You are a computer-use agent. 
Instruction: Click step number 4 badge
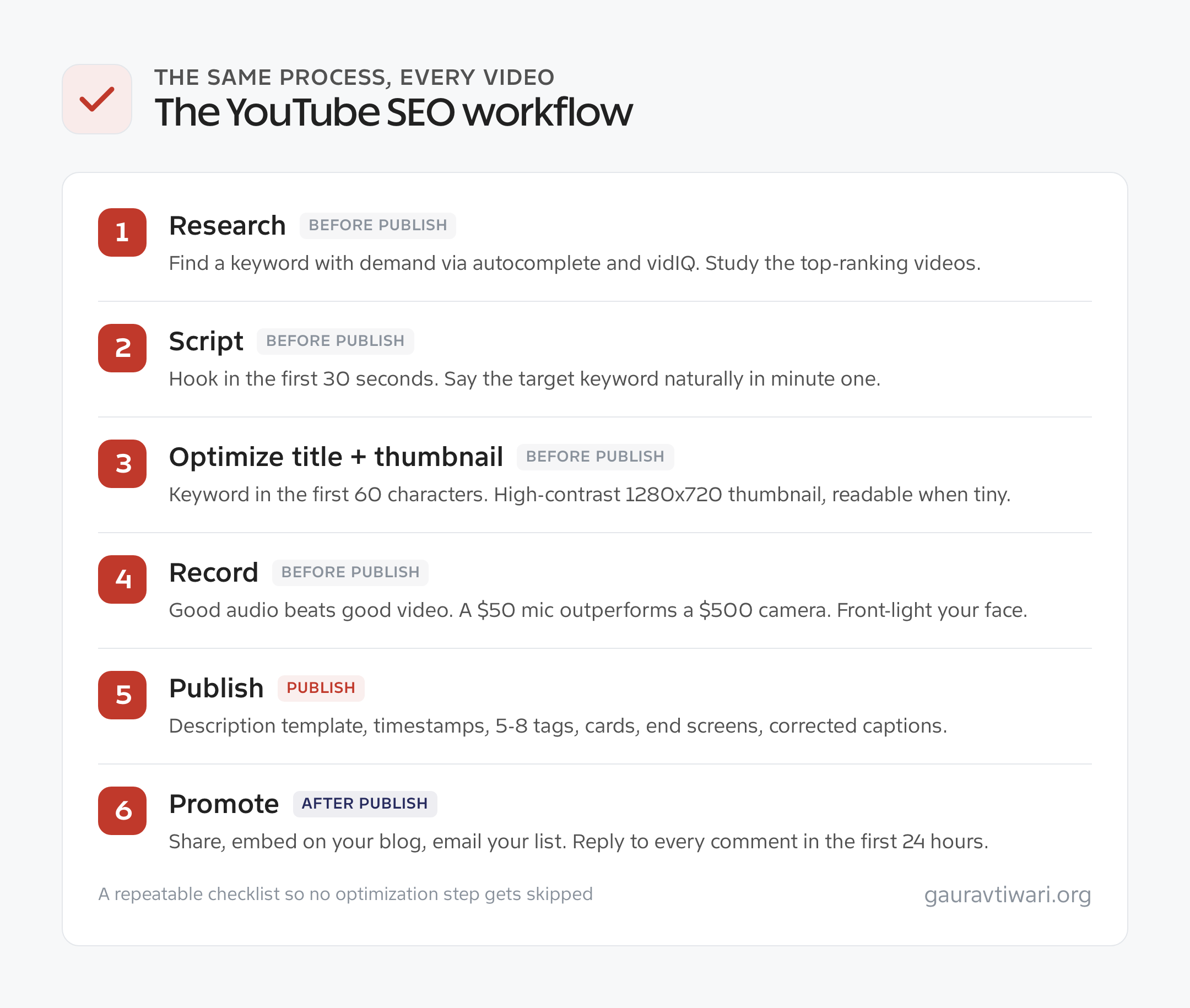click(122, 579)
